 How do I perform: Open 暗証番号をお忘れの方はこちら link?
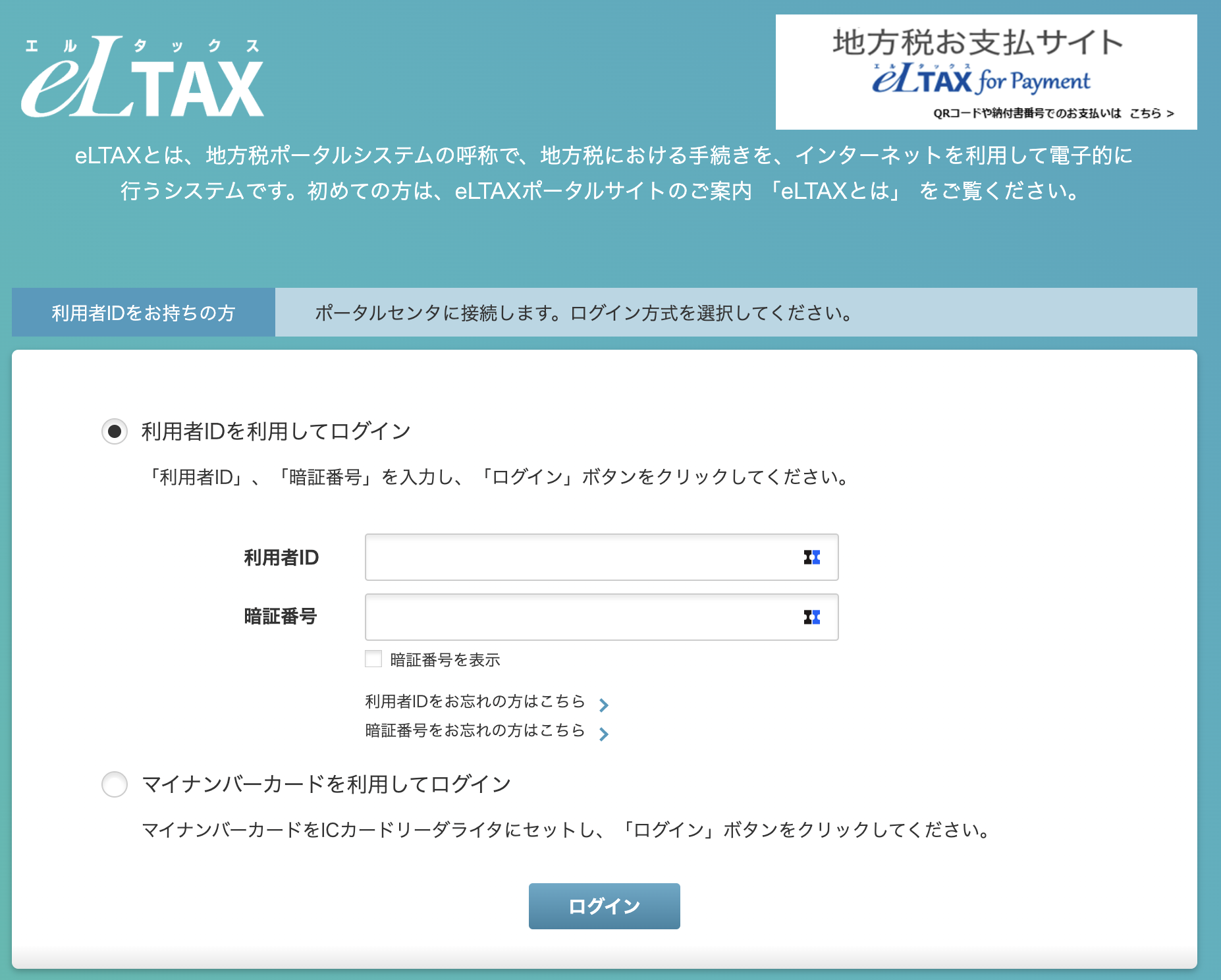click(x=475, y=730)
